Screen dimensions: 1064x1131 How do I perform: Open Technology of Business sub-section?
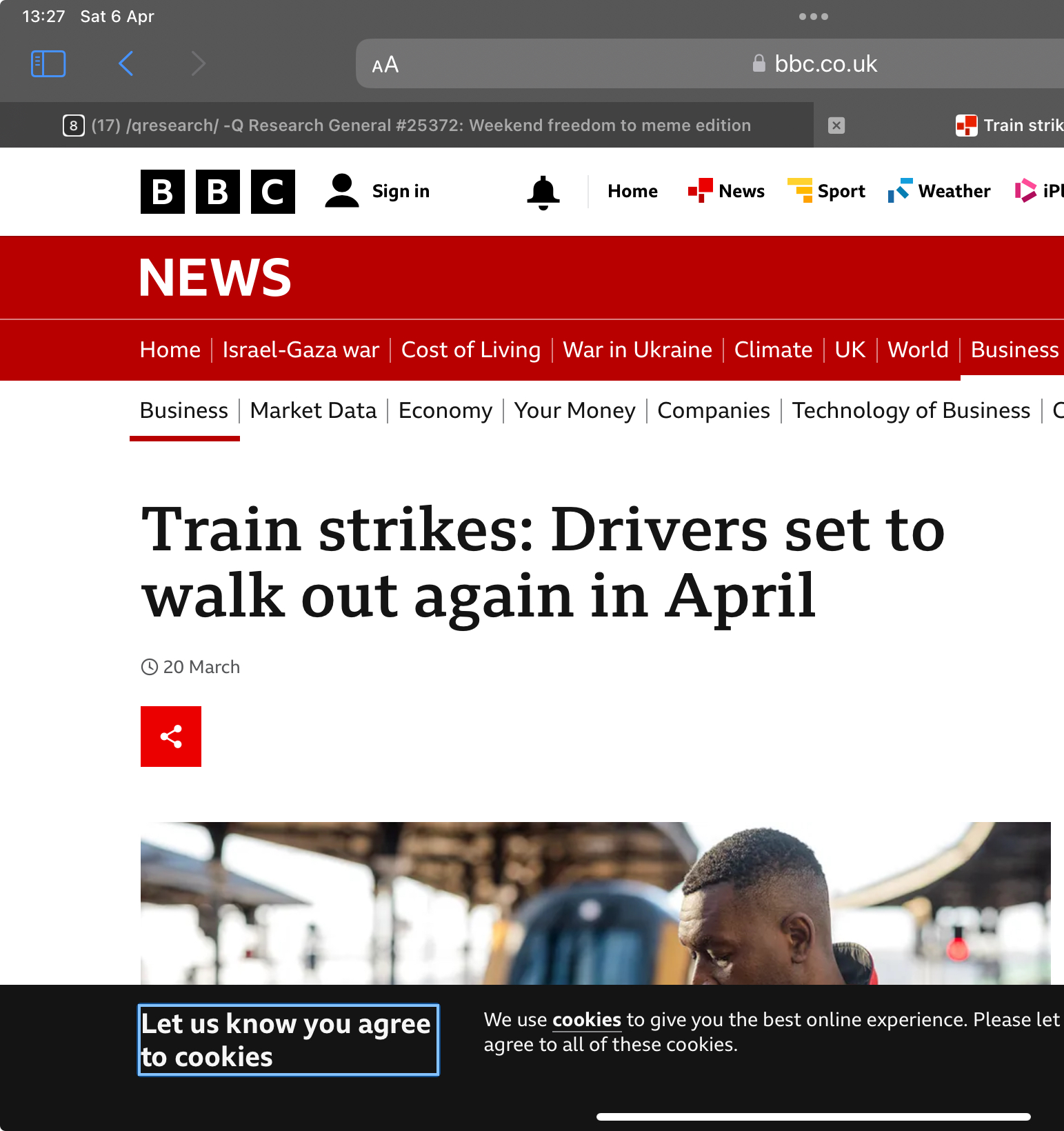pyautogui.click(x=911, y=410)
